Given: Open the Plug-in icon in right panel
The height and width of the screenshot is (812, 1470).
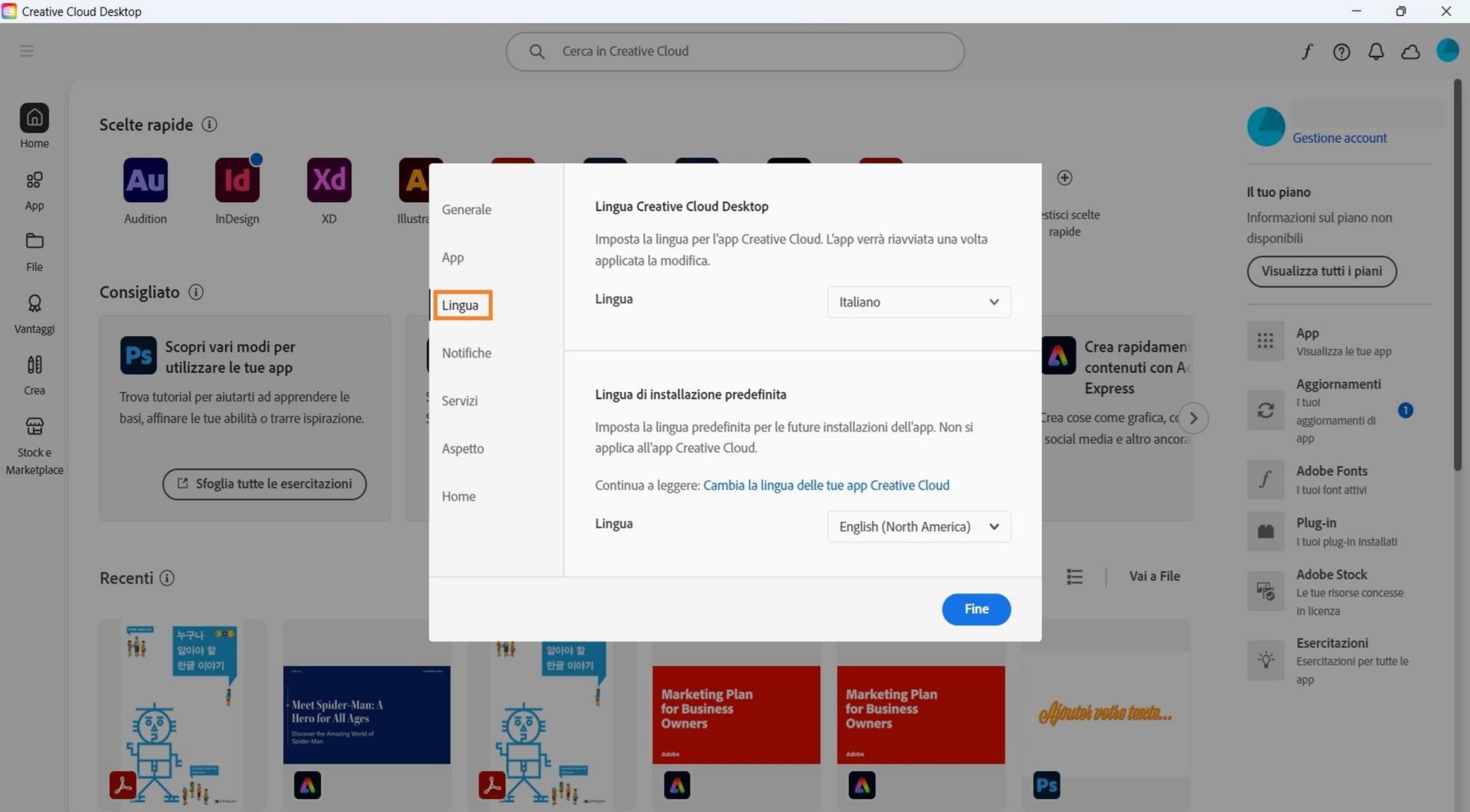Looking at the screenshot, I should [1266, 532].
